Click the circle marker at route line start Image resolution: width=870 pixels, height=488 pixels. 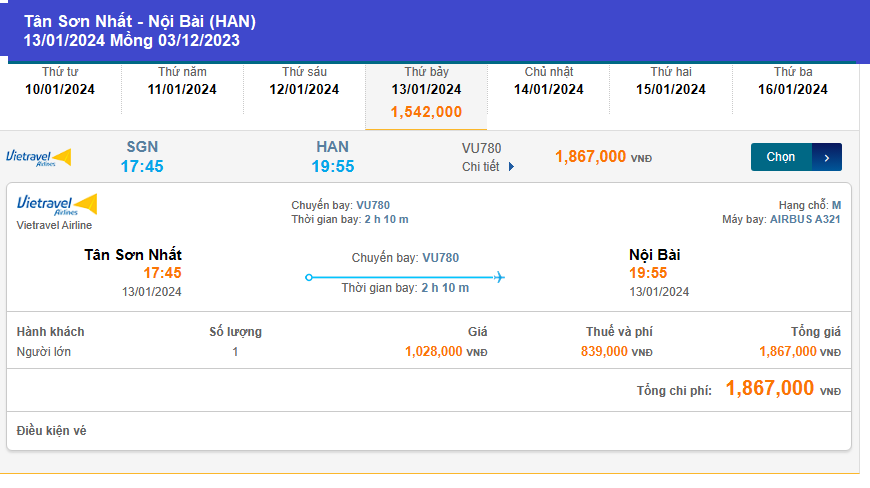click(309, 277)
